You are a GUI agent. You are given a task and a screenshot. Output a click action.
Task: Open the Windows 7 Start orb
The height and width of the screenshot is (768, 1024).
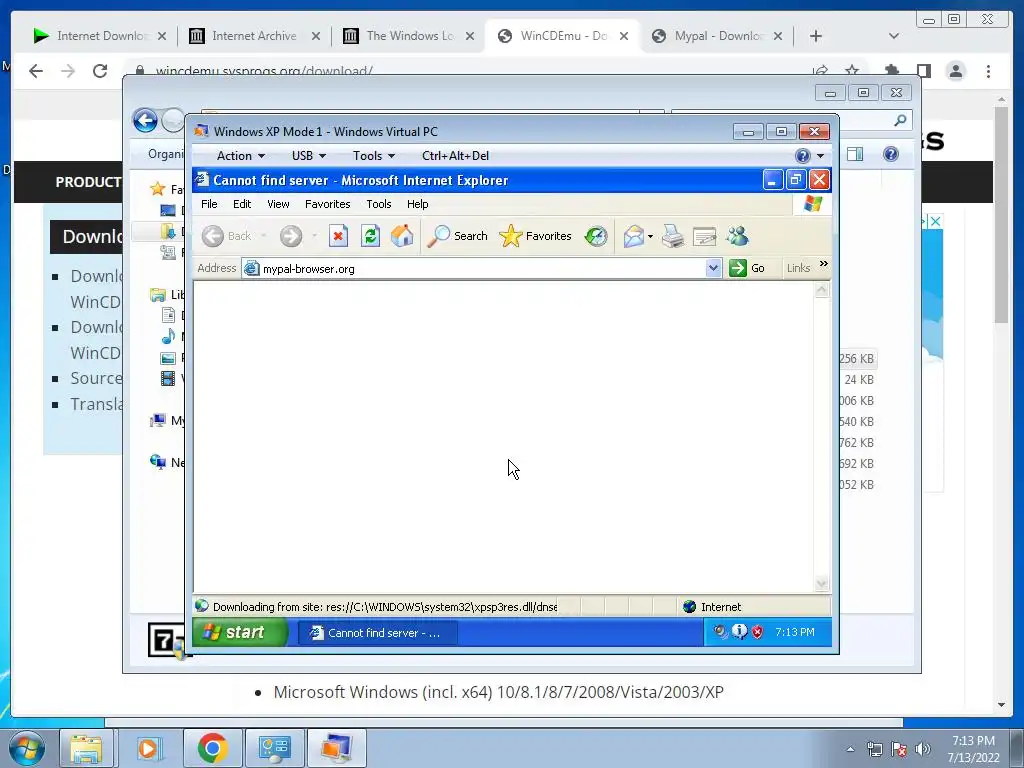[x=27, y=748]
